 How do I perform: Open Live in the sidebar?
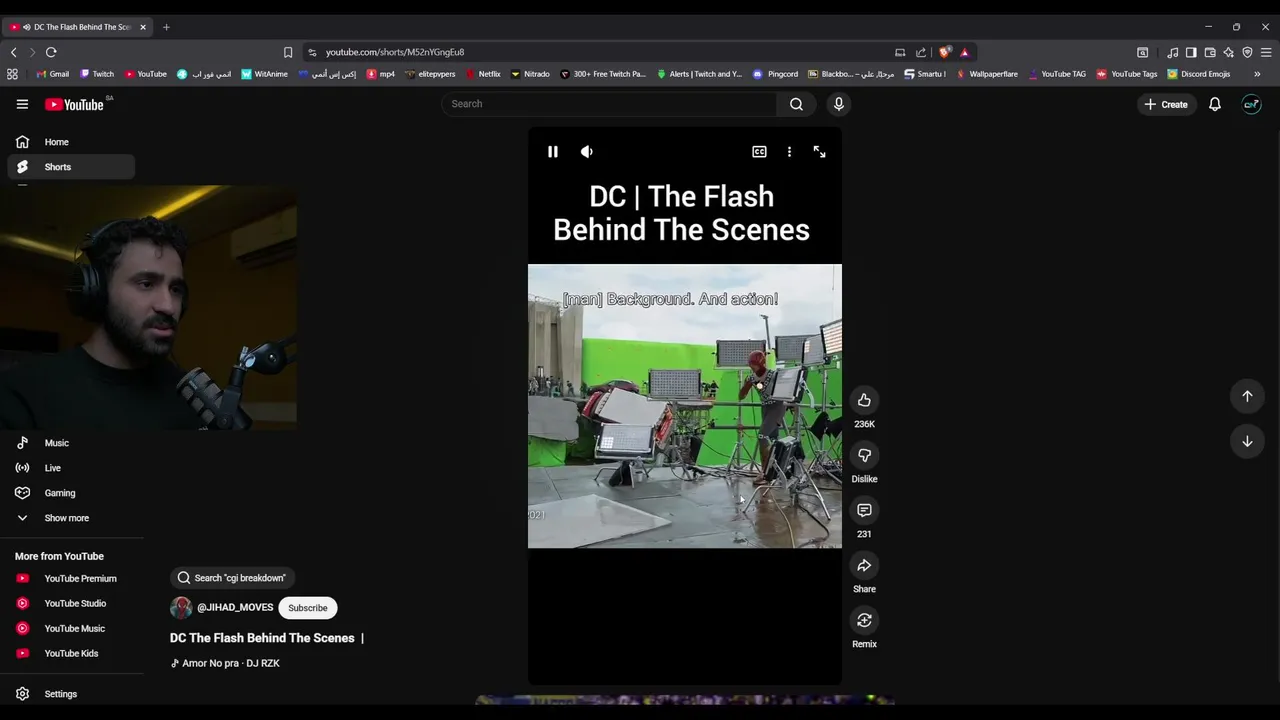[x=71, y=468]
